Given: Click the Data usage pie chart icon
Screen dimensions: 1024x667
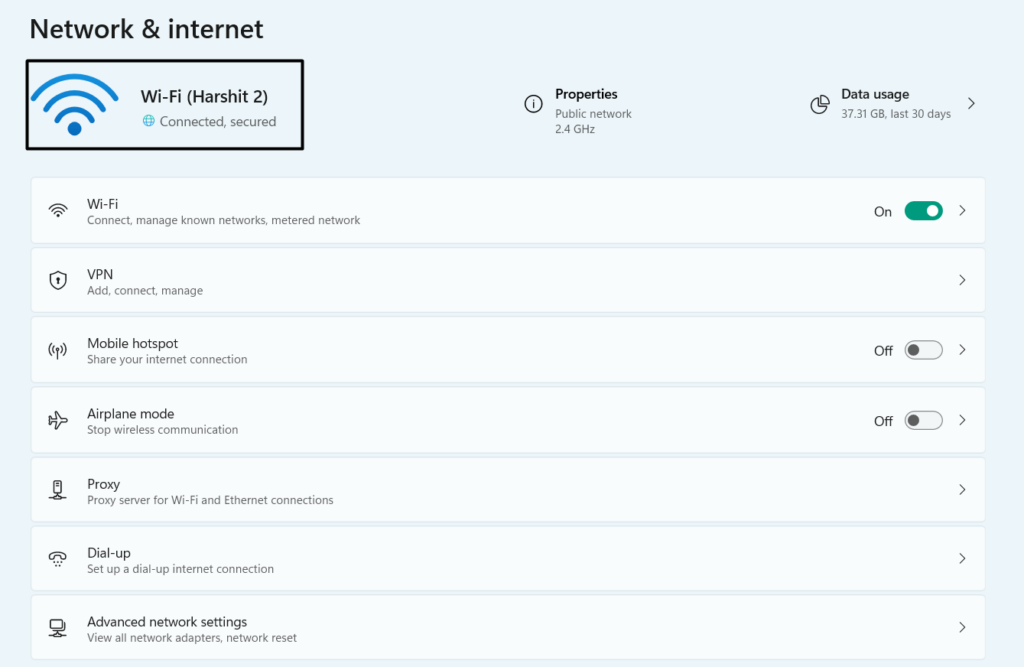Looking at the screenshot, I should [x=820, y=104].
